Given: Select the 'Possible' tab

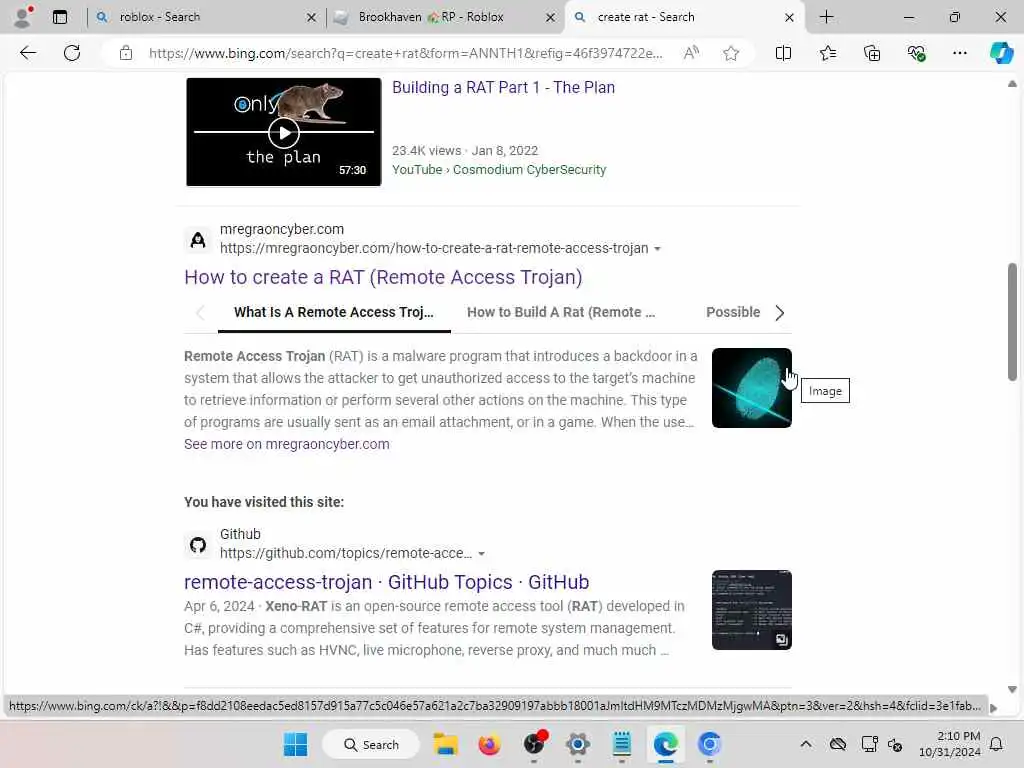Looking at the screenshot, I should point(733,312).
